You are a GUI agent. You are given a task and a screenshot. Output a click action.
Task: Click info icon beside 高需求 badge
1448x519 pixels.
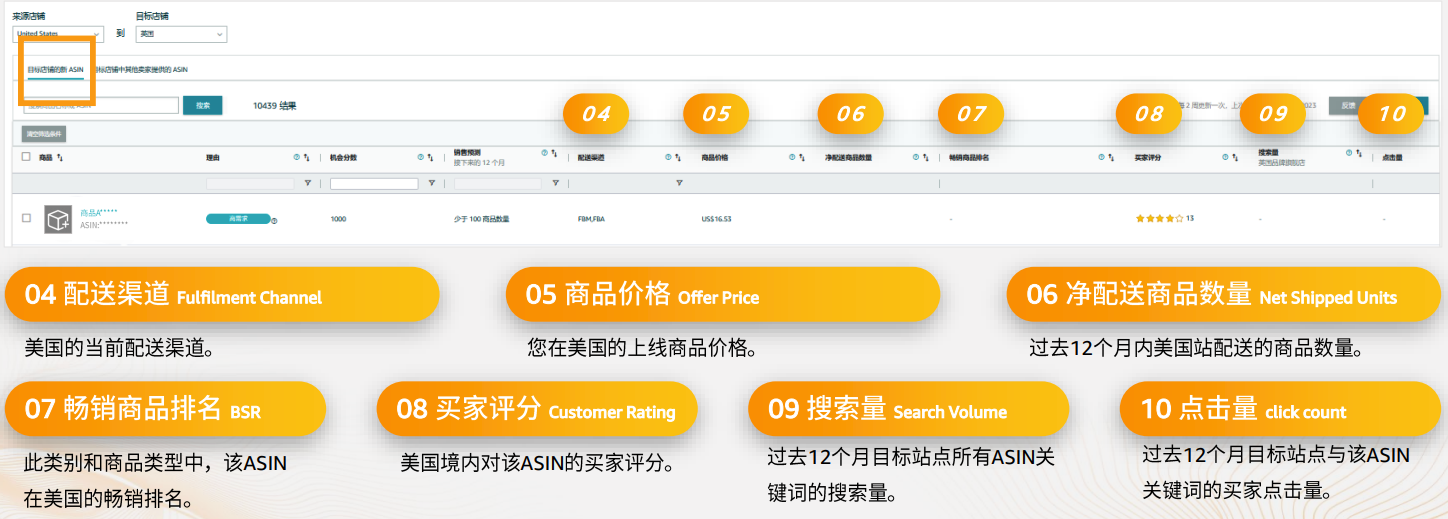(274, 220)
